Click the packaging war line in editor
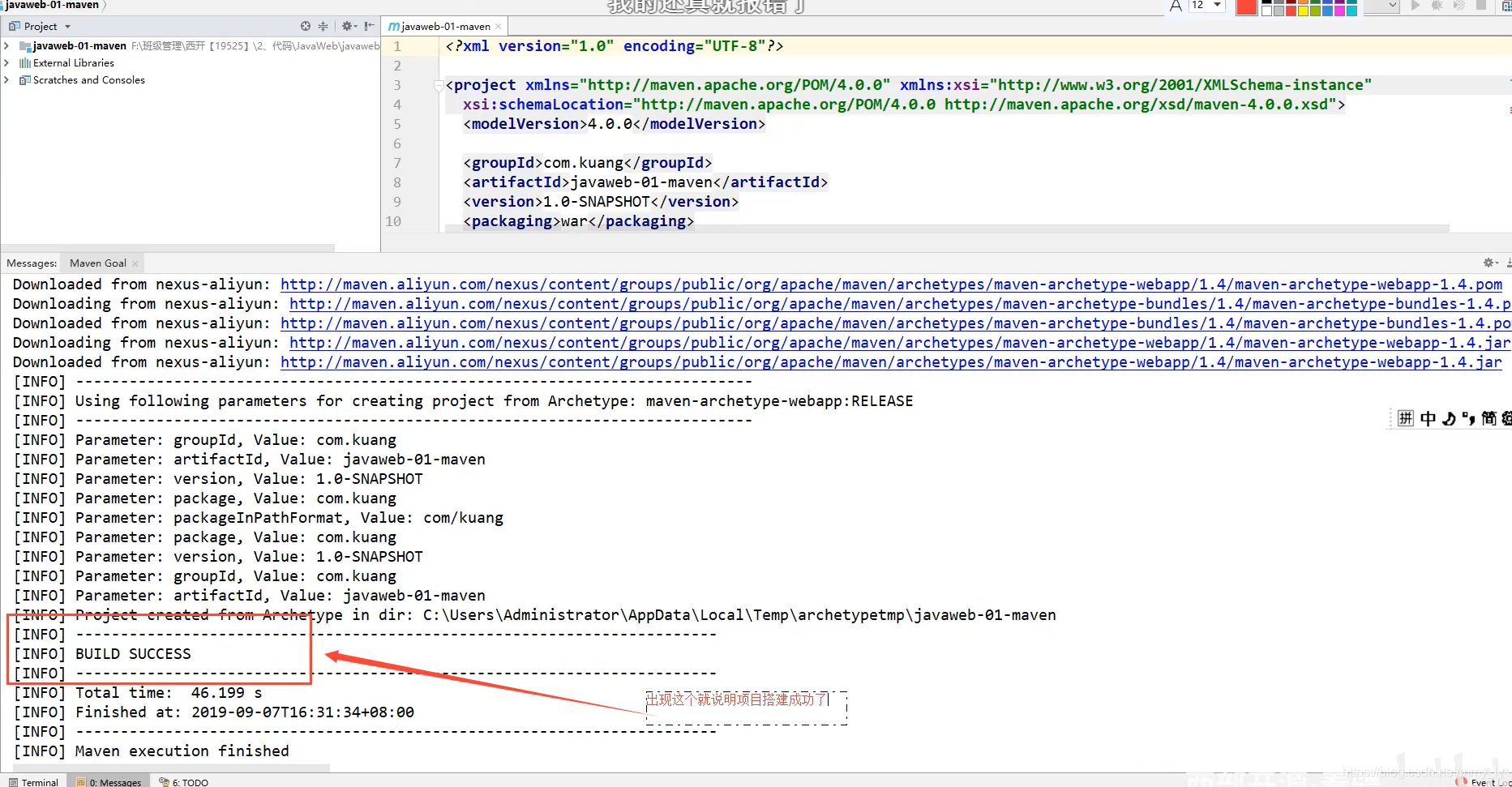This screenshot has width=1512, height=787. 579,221
